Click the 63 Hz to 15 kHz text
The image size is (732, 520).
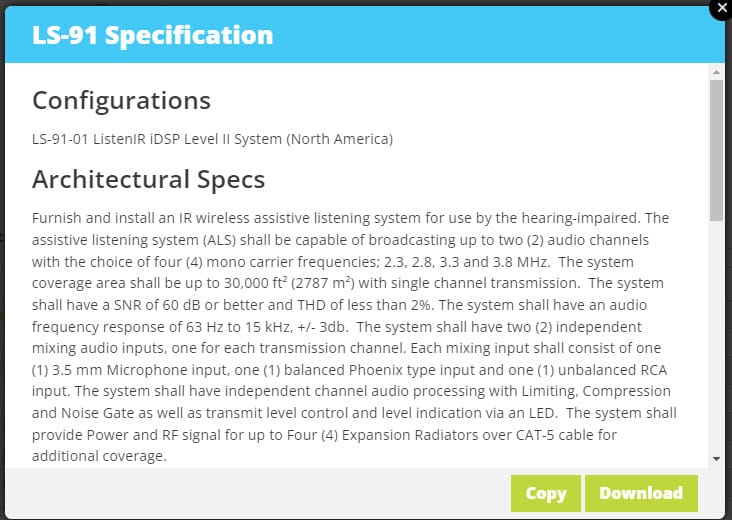[239, 327]
